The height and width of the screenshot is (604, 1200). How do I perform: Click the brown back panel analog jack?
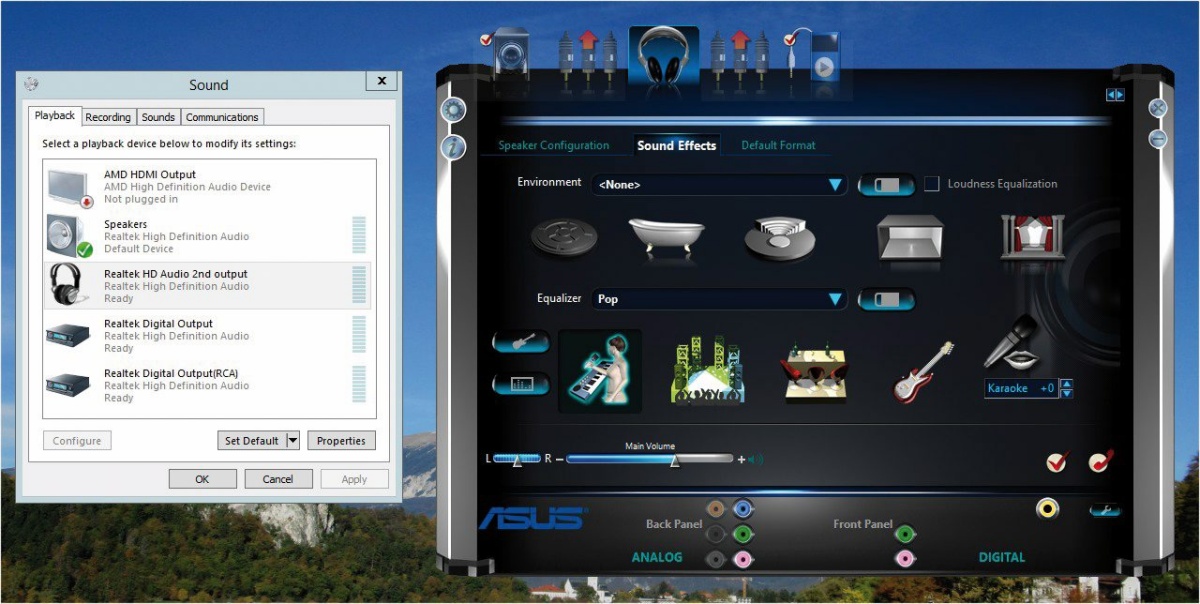click(x=716, y=509)
